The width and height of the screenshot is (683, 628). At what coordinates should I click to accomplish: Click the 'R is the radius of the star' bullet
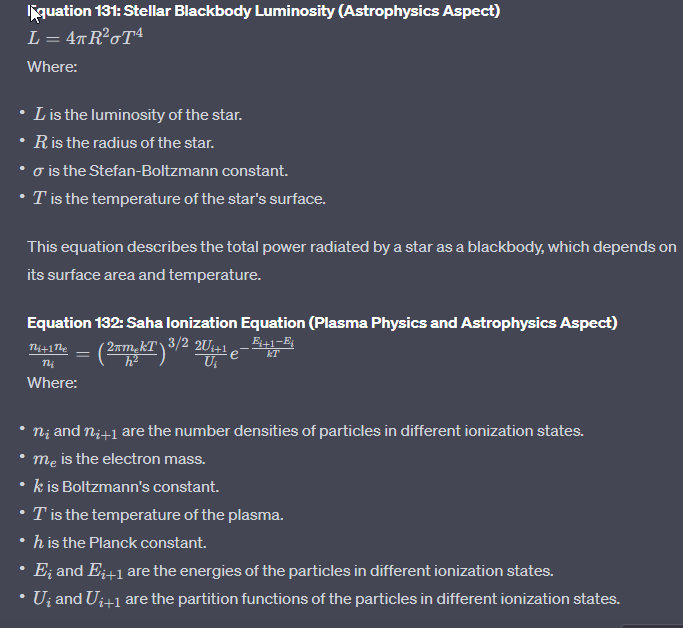124,143
